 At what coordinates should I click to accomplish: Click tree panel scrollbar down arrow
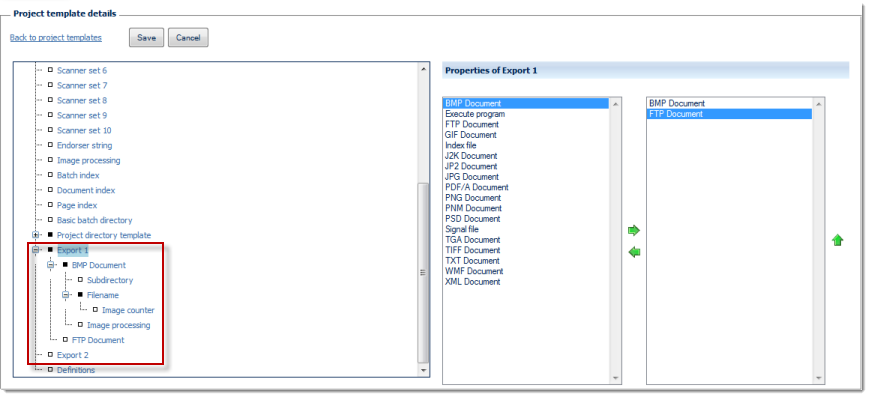423,370
